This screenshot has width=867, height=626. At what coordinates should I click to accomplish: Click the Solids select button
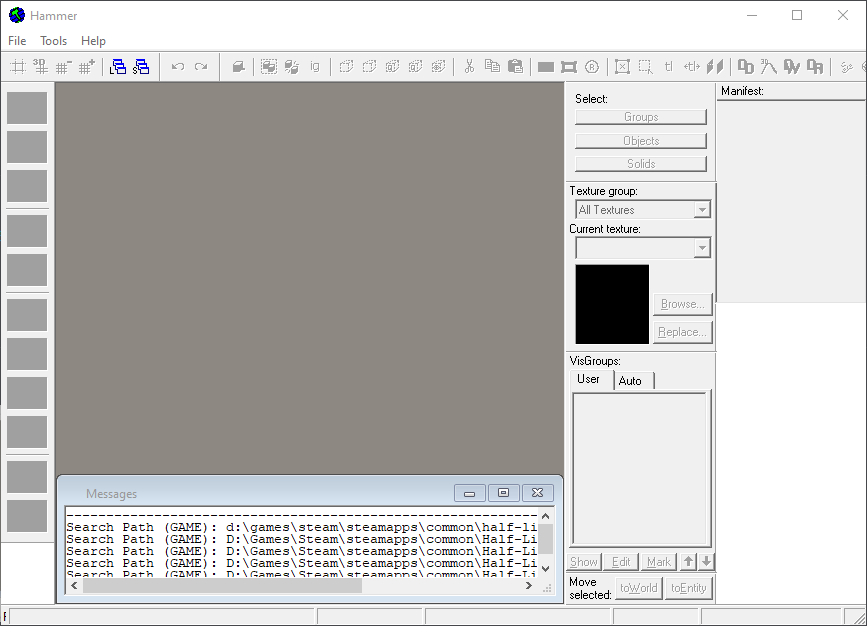pos(641,164)
